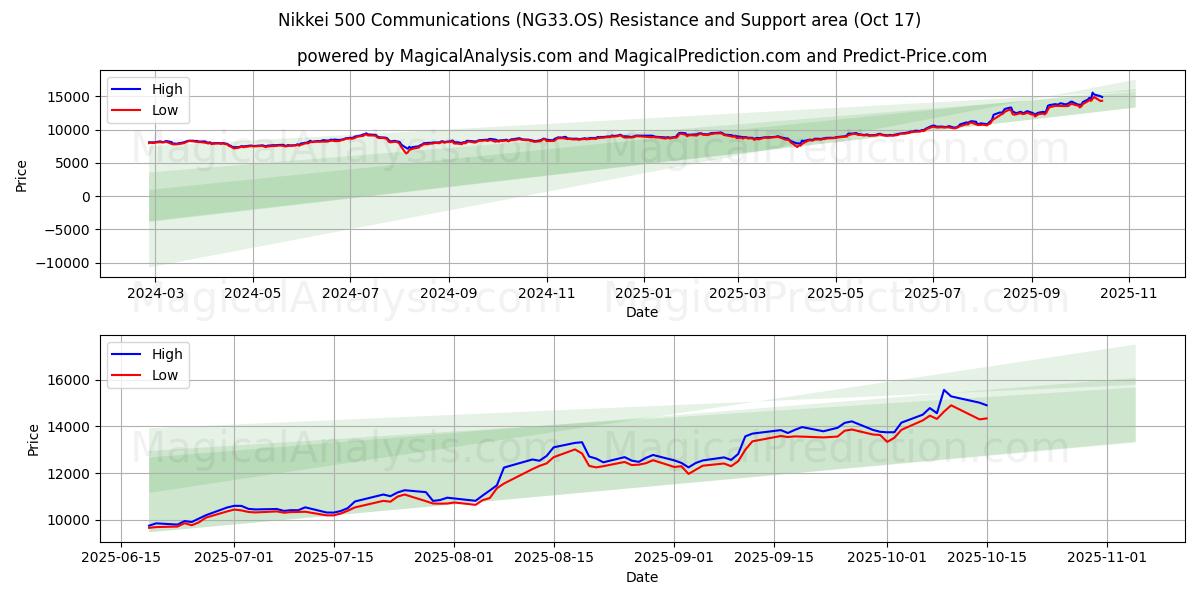
Task: Click the blue High line peak in bottom chart
Action: click(x=943, y=390)
